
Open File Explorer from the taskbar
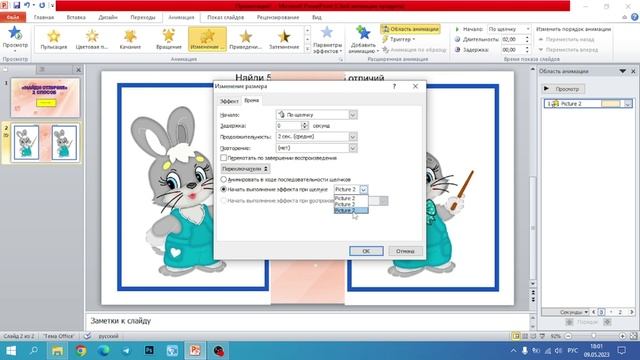click(x=57, y=350)
